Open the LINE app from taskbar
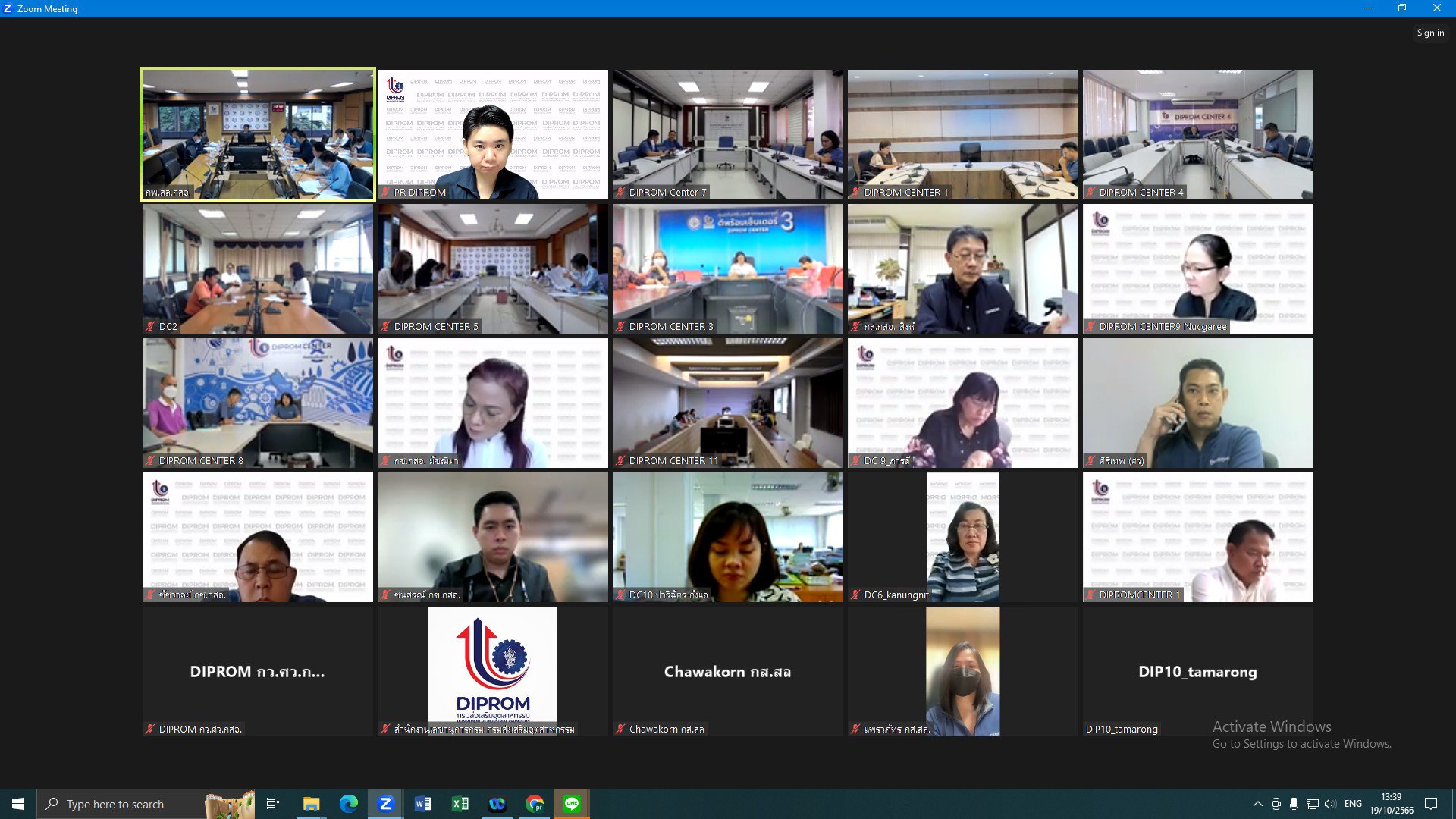The image size is (1456, 819). pyautogui.click(x=572, y=804)
